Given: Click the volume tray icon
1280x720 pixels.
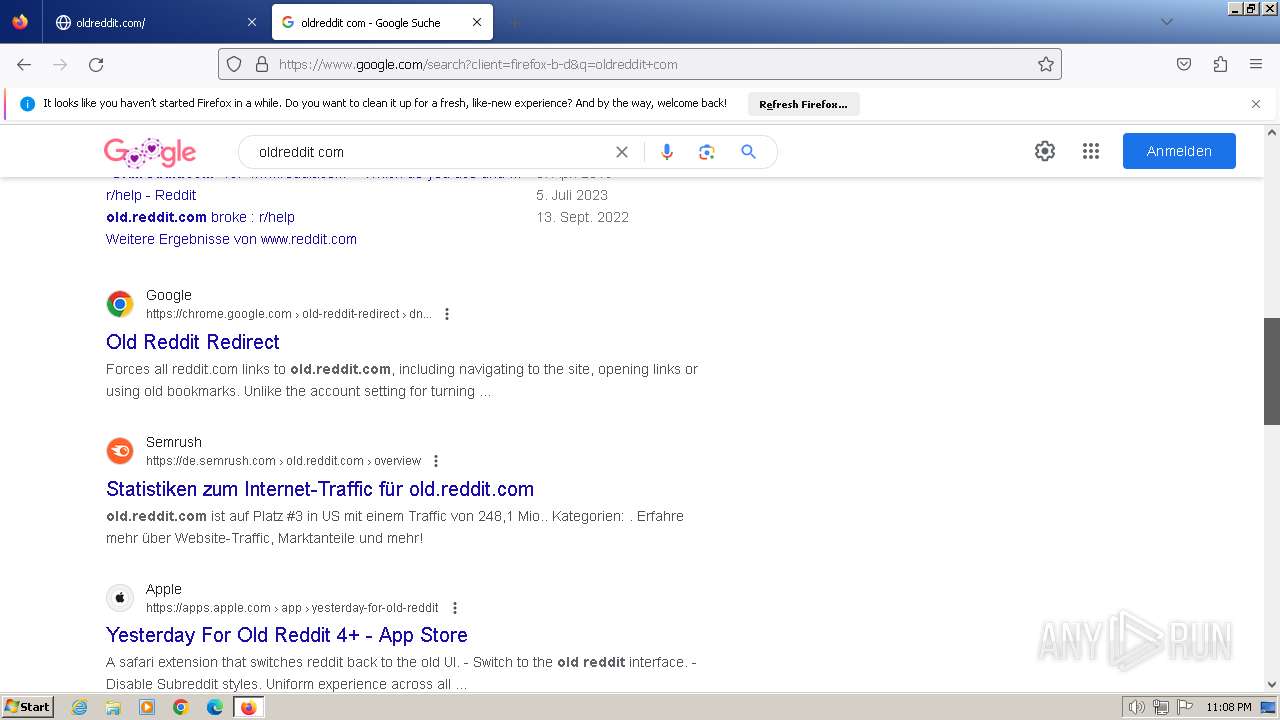Looking at the screenshot, I should 1137,707.
